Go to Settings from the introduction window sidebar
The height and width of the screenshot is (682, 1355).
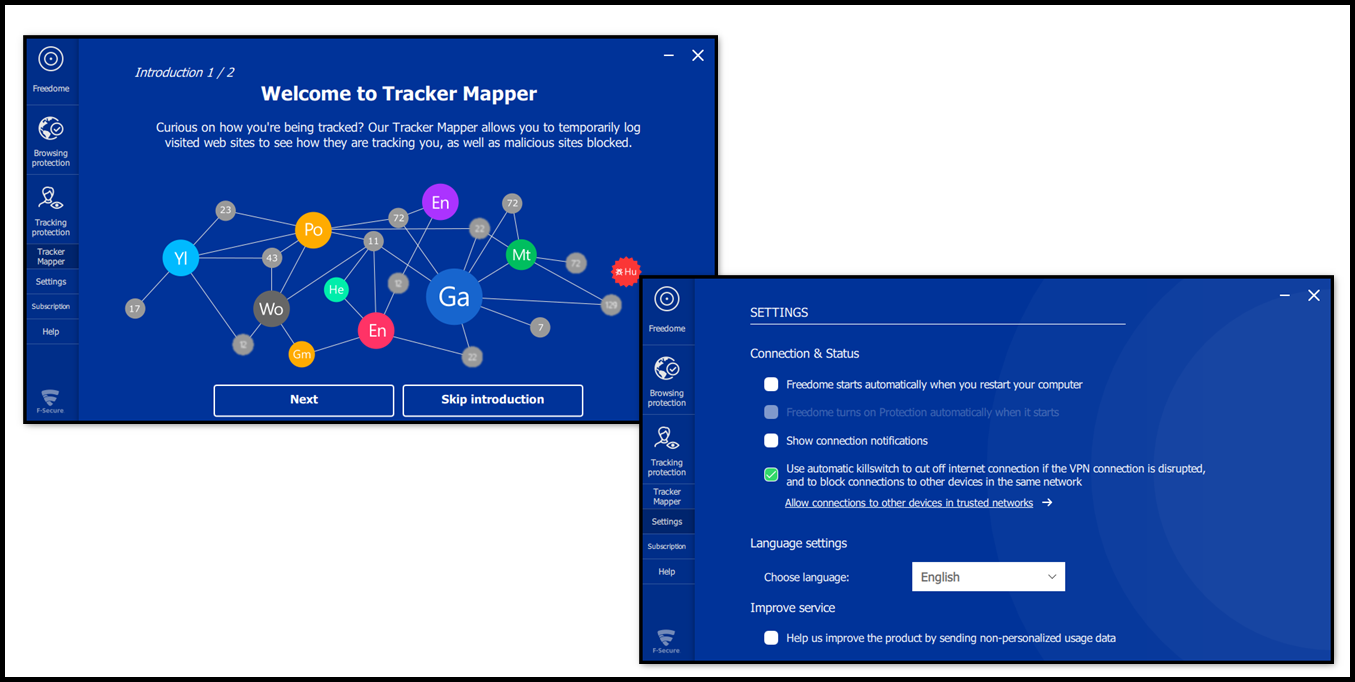pos(51,282)
